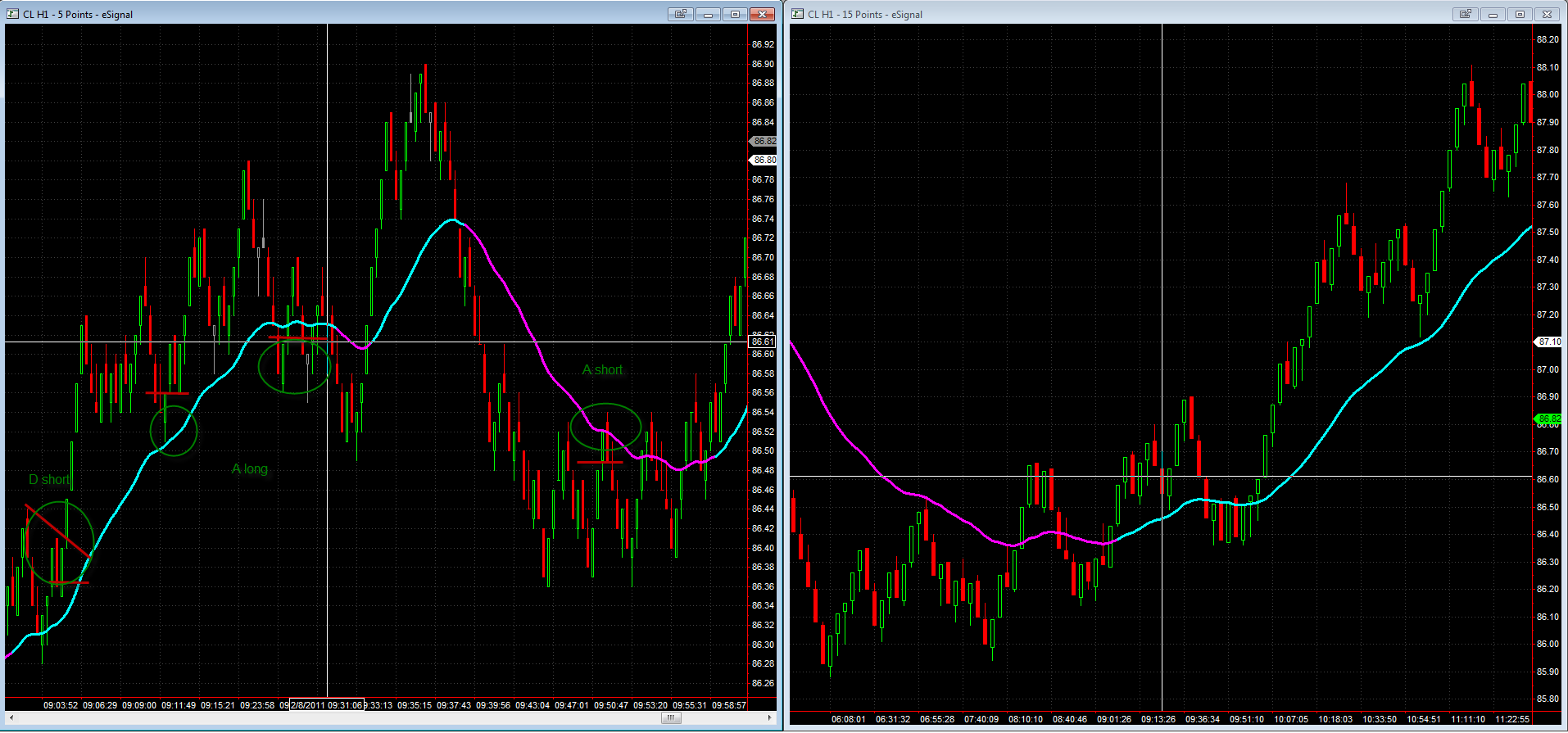Click the 09:03:52 time label on the 5 Points axis
Viewport: 1568px width, 733px height.
(x=61, y=705)
